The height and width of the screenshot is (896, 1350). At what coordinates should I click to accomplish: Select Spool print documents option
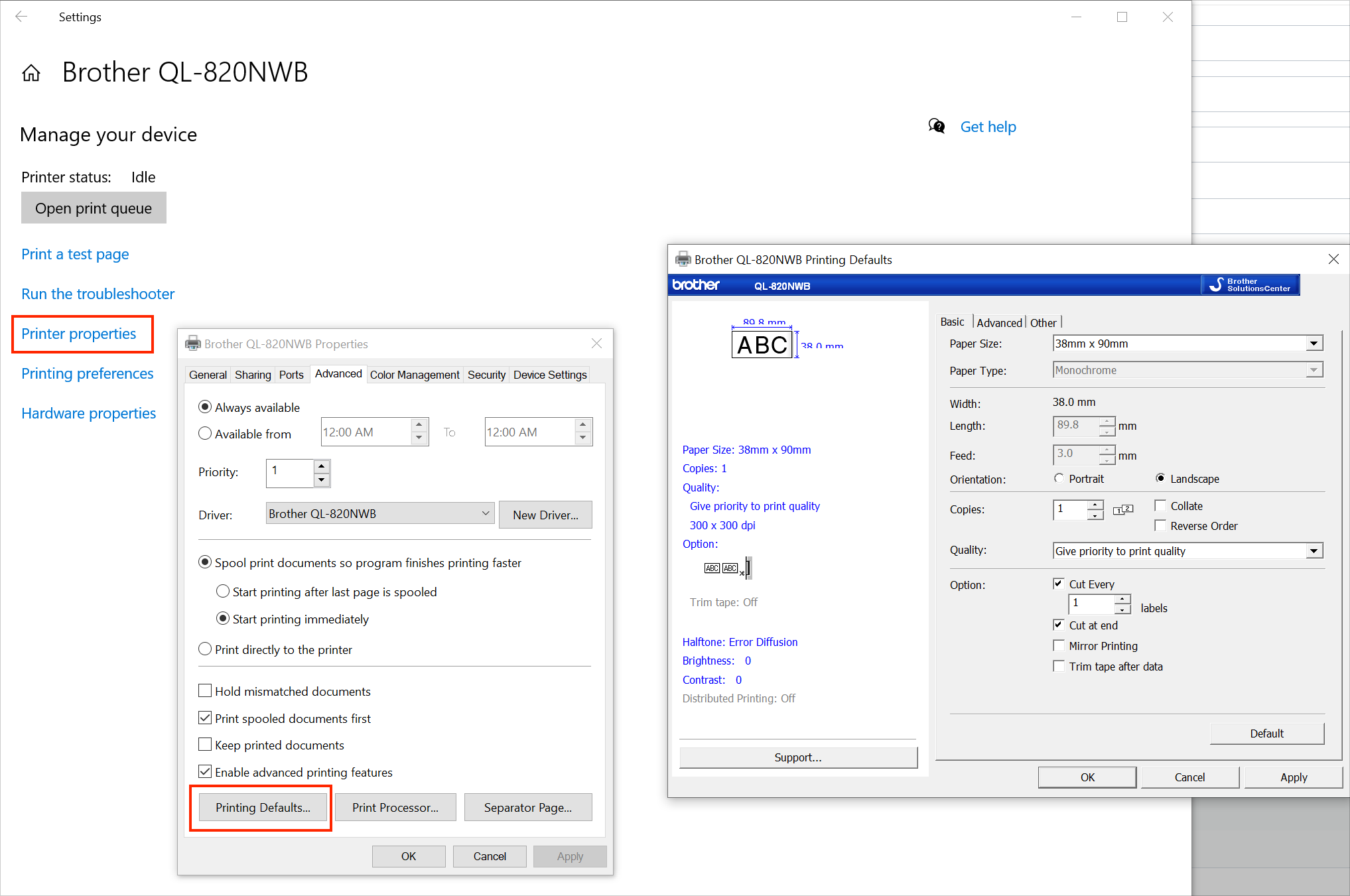(x=206, y=562)
